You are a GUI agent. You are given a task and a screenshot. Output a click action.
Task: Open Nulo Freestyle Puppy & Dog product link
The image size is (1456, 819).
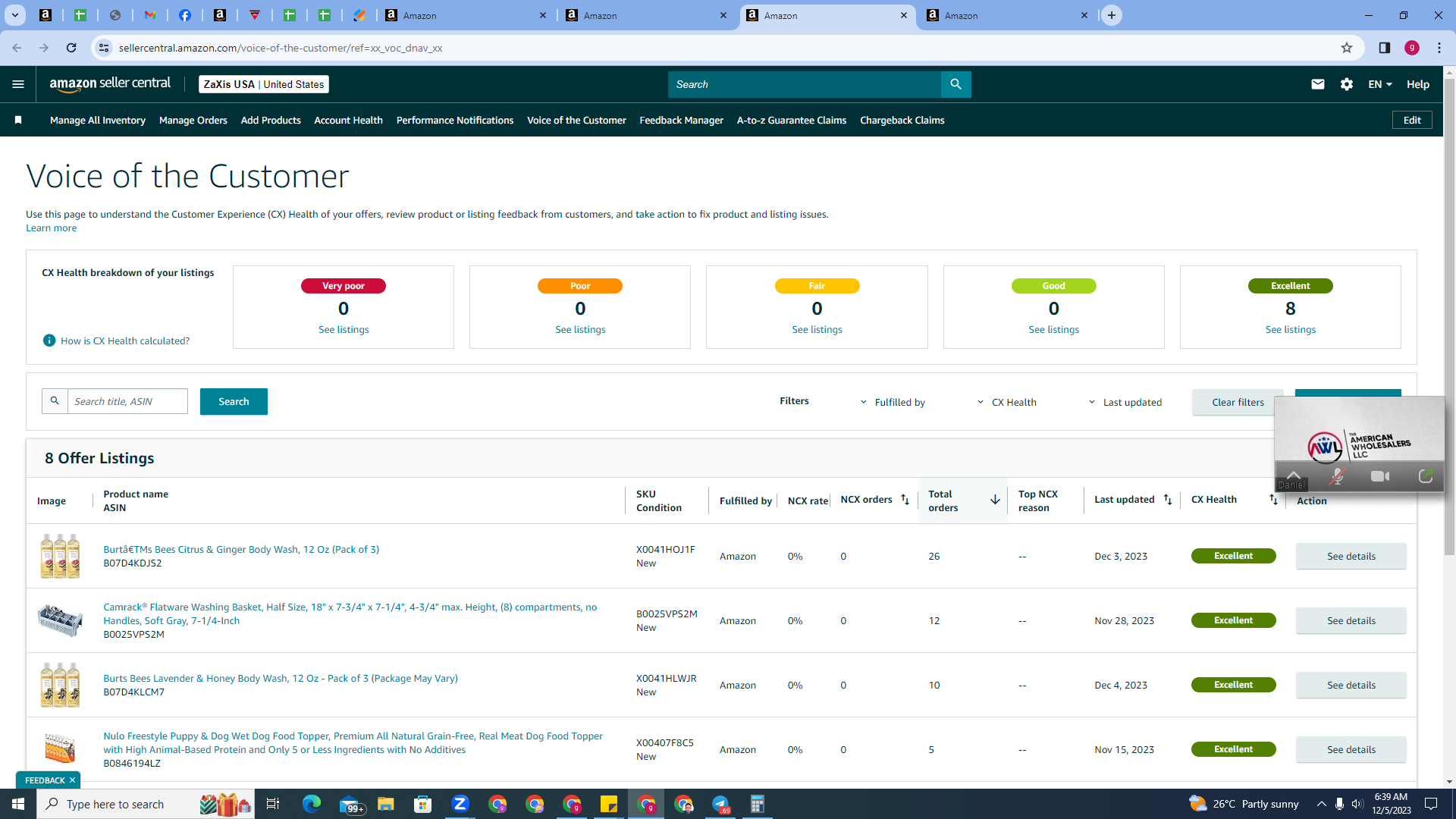pyautogui.click(x=353, y=742)
